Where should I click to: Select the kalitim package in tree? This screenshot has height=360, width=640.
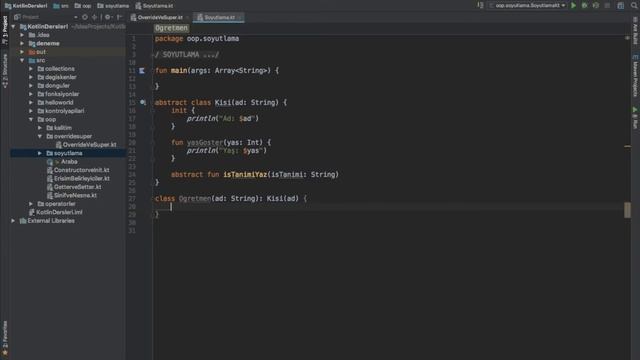(x=59, y=128)
